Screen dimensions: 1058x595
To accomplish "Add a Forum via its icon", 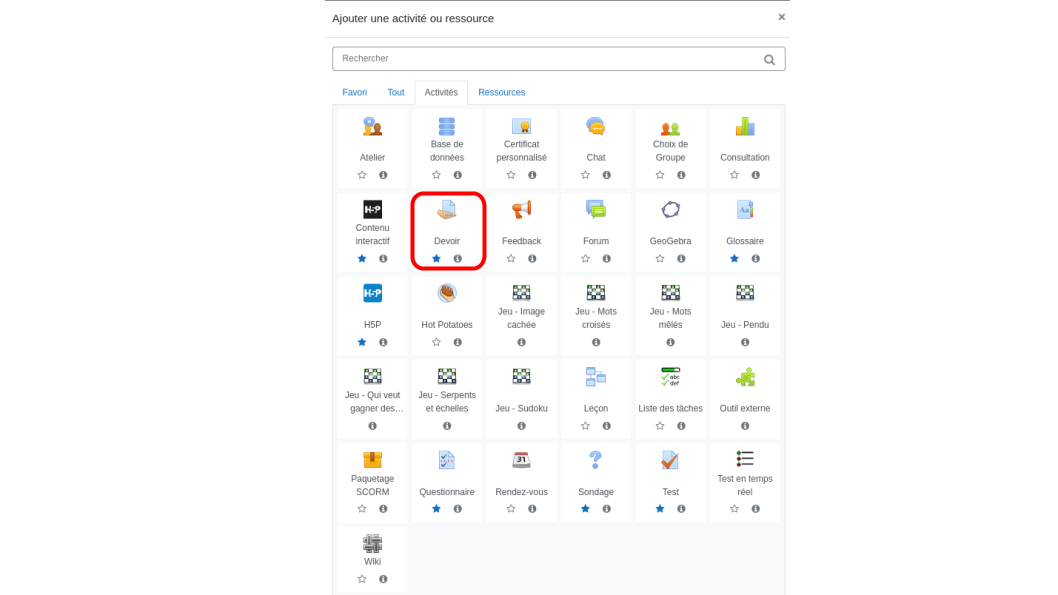I will [x=596, y=210].
